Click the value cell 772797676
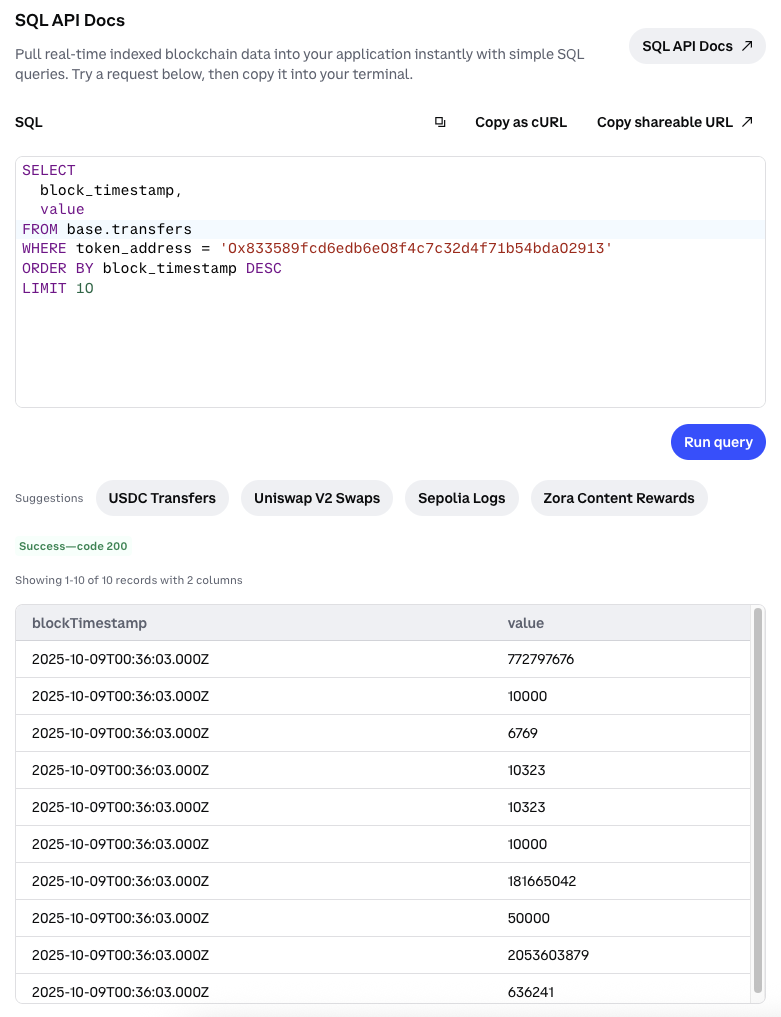781x1017 pixels. (x=540, y=660)
